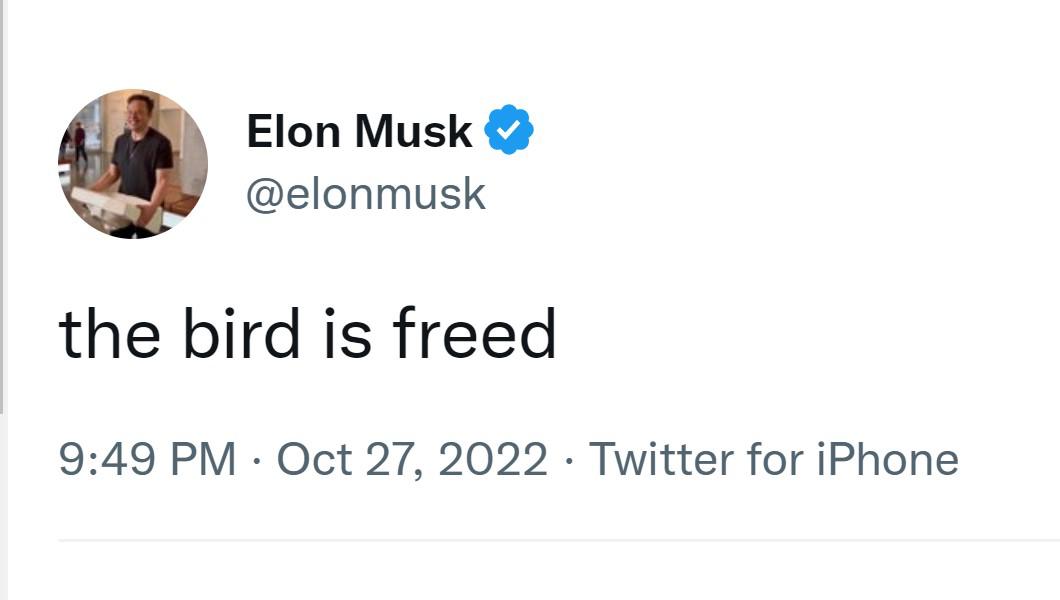
Task: Click the Oct 27, 2022 date
Action: (412, 459)
